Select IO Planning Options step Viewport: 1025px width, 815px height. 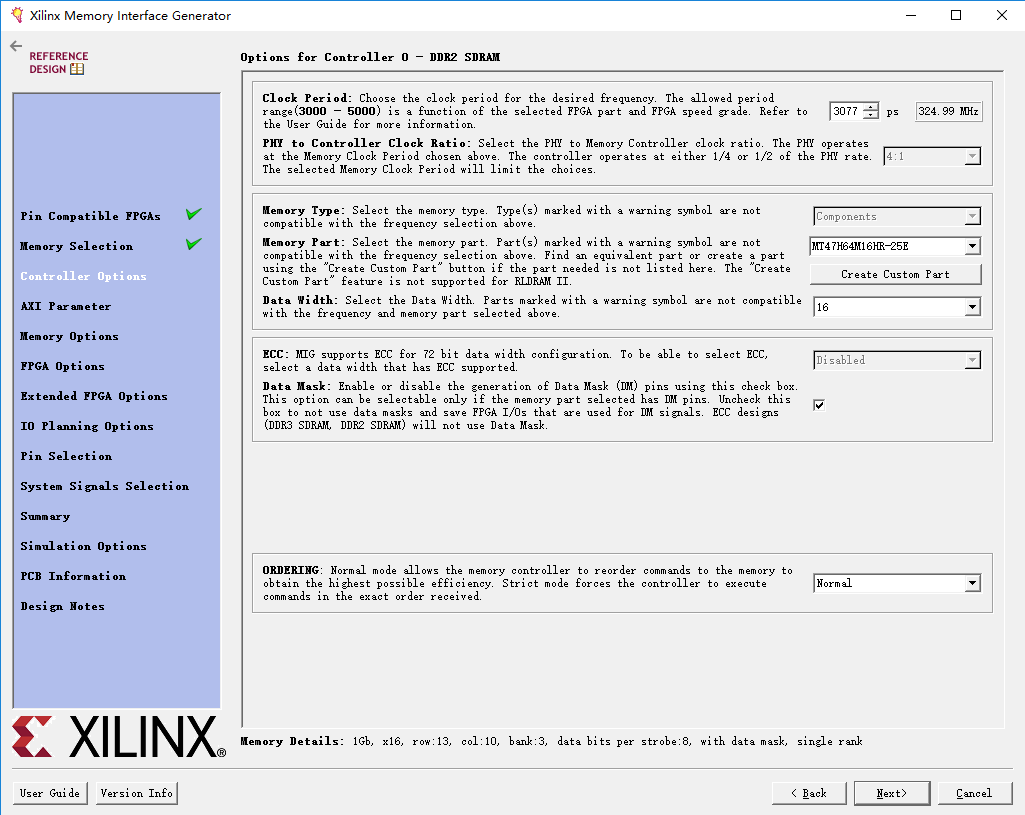pos(87,426)
